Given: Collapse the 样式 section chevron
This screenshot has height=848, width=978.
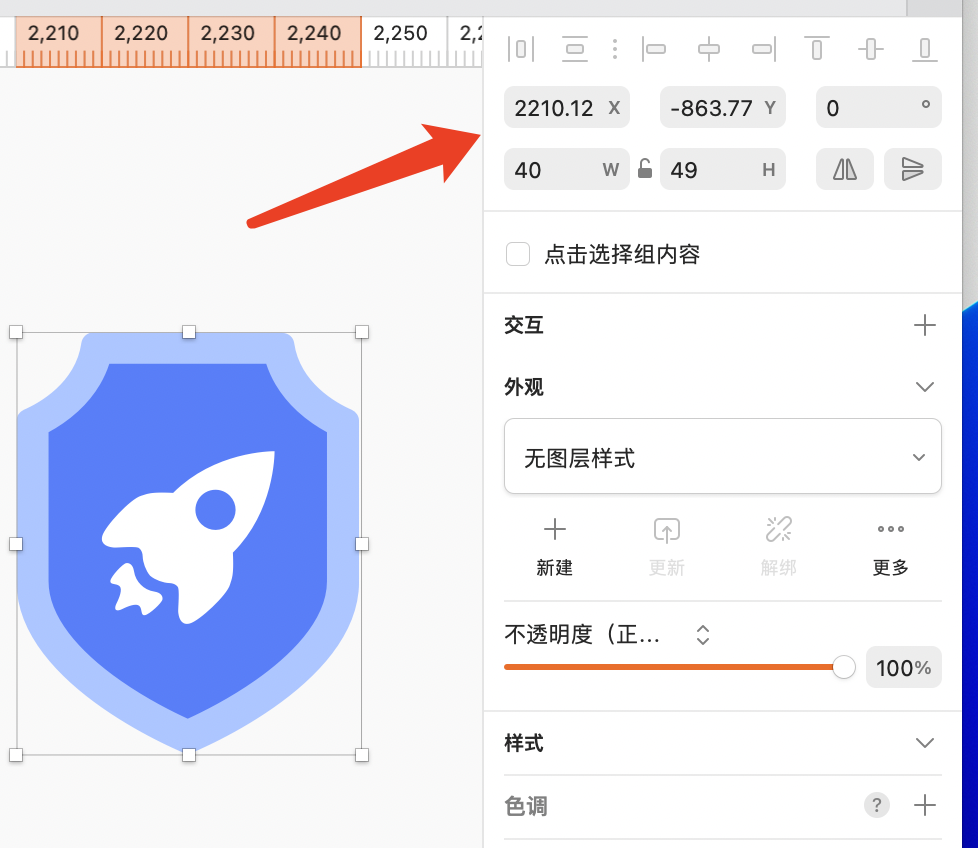Looking at the screenshot, I should click(925, 743).
